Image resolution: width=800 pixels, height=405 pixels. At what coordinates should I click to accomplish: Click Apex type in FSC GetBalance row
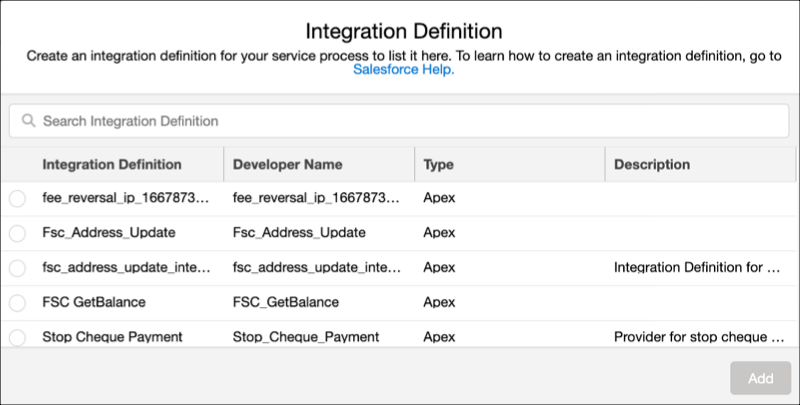439,302
